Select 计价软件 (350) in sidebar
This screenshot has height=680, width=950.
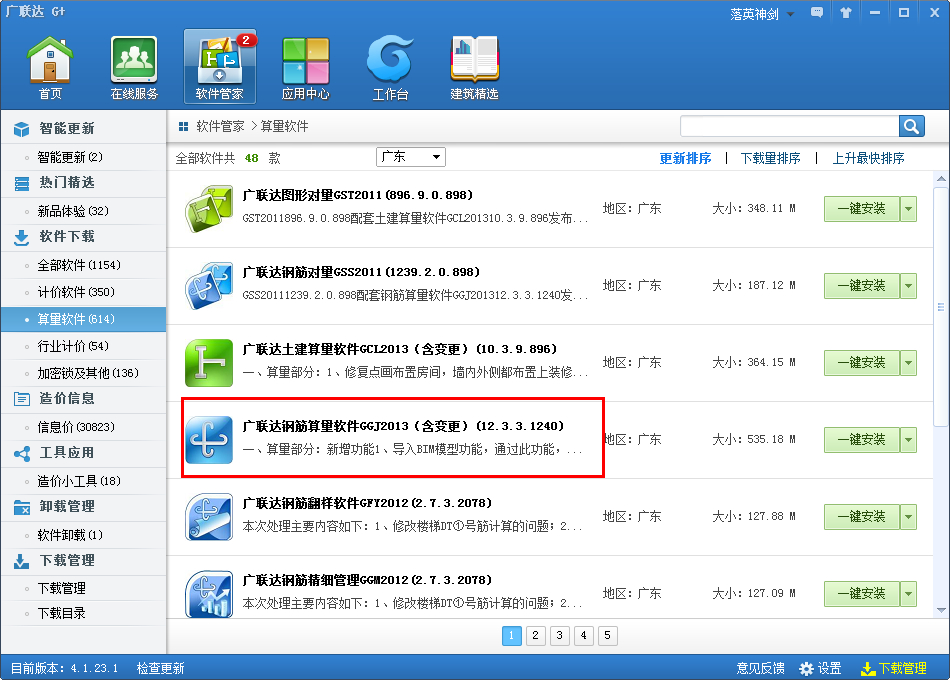[76, 292]
